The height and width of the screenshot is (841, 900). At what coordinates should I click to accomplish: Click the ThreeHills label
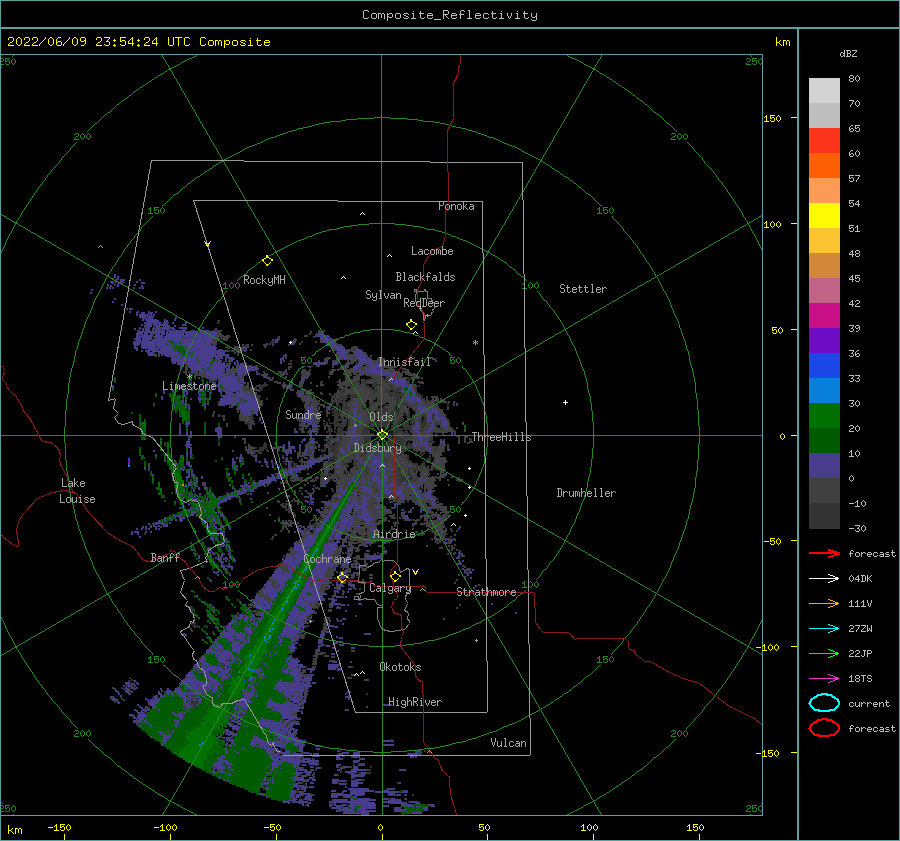(501, 437)
